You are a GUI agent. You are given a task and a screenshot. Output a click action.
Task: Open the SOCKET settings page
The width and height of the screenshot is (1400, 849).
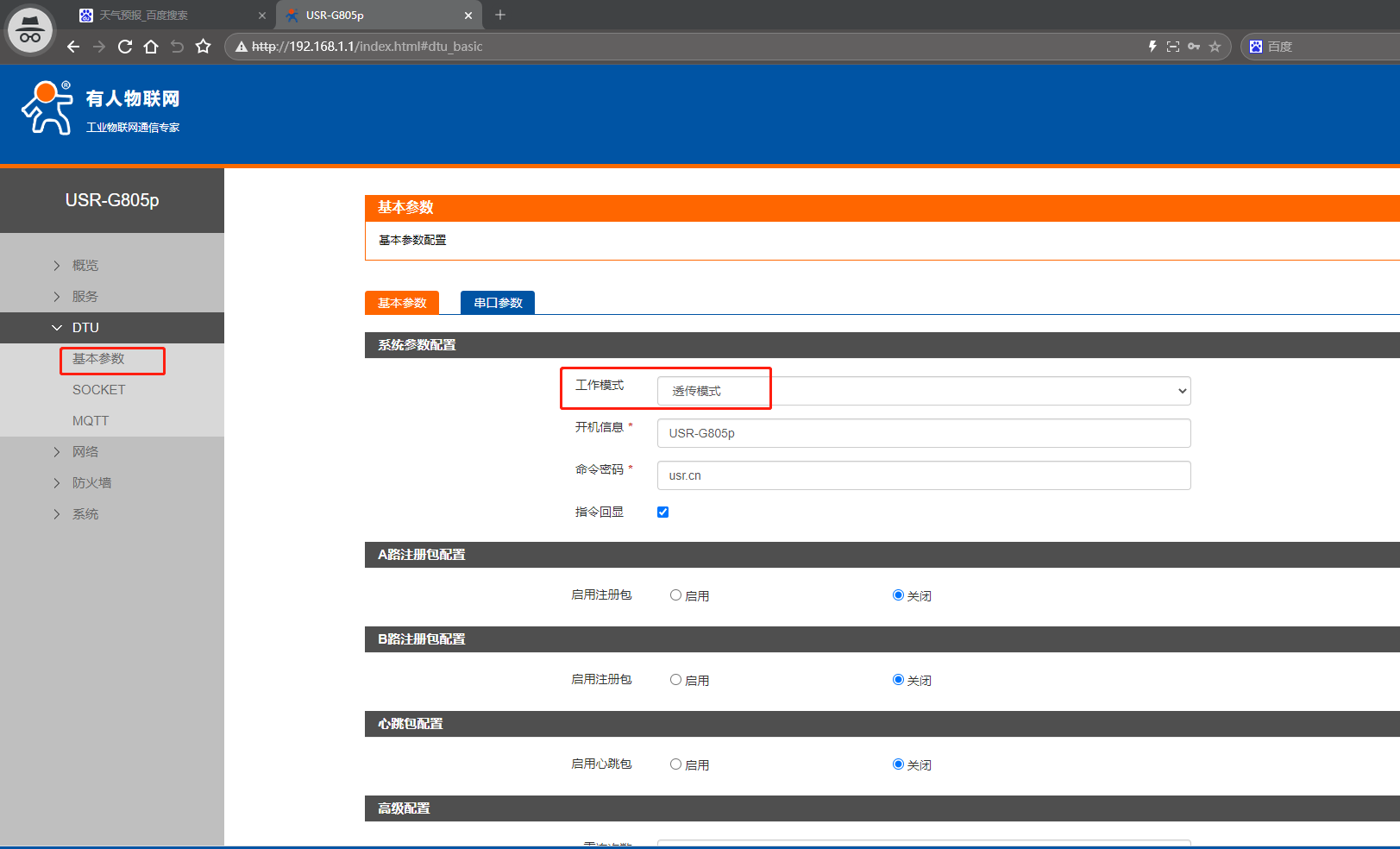(x=98, y=390)
